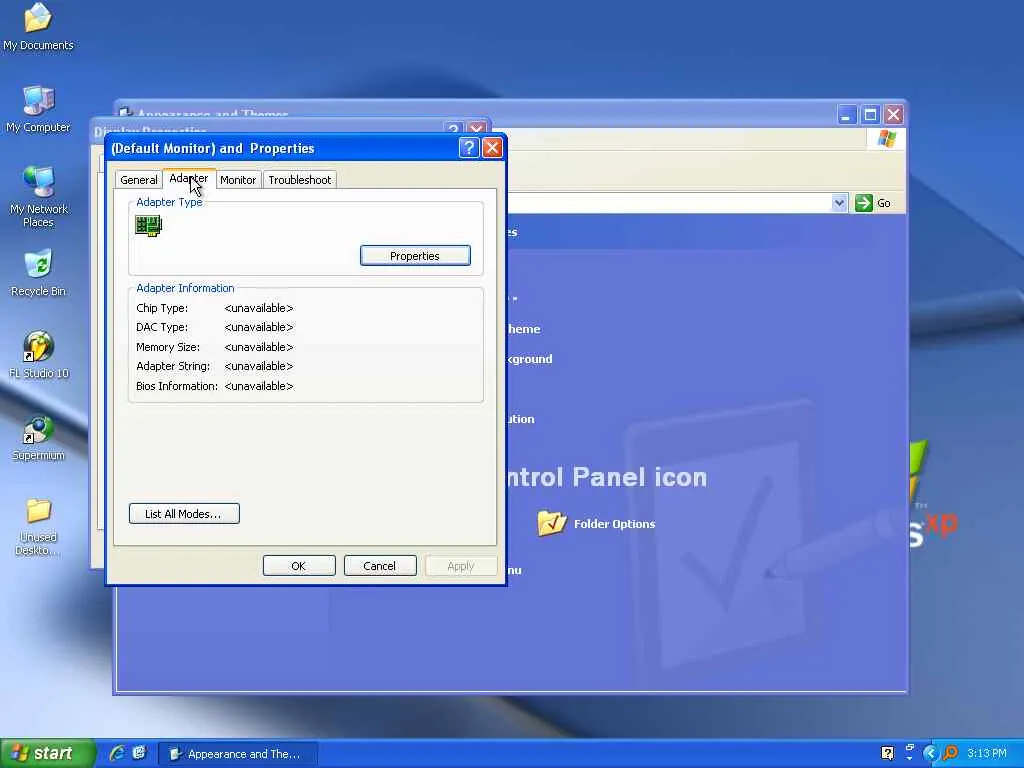Click the green Go arrow icon
The height and width of the screenshot is (768, 1024).
[863, 203]
